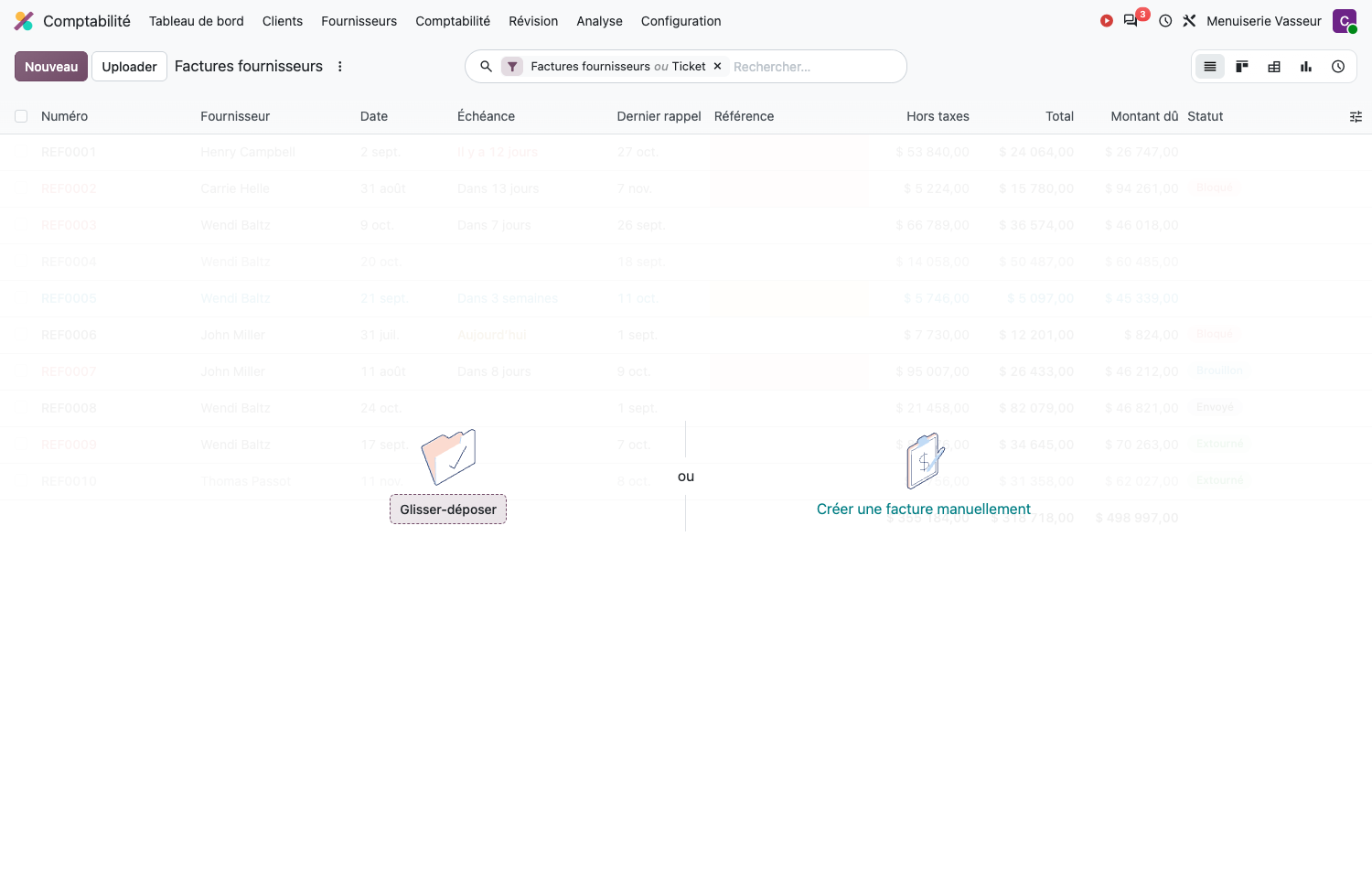Open the Révision menu

click(533, 21)
